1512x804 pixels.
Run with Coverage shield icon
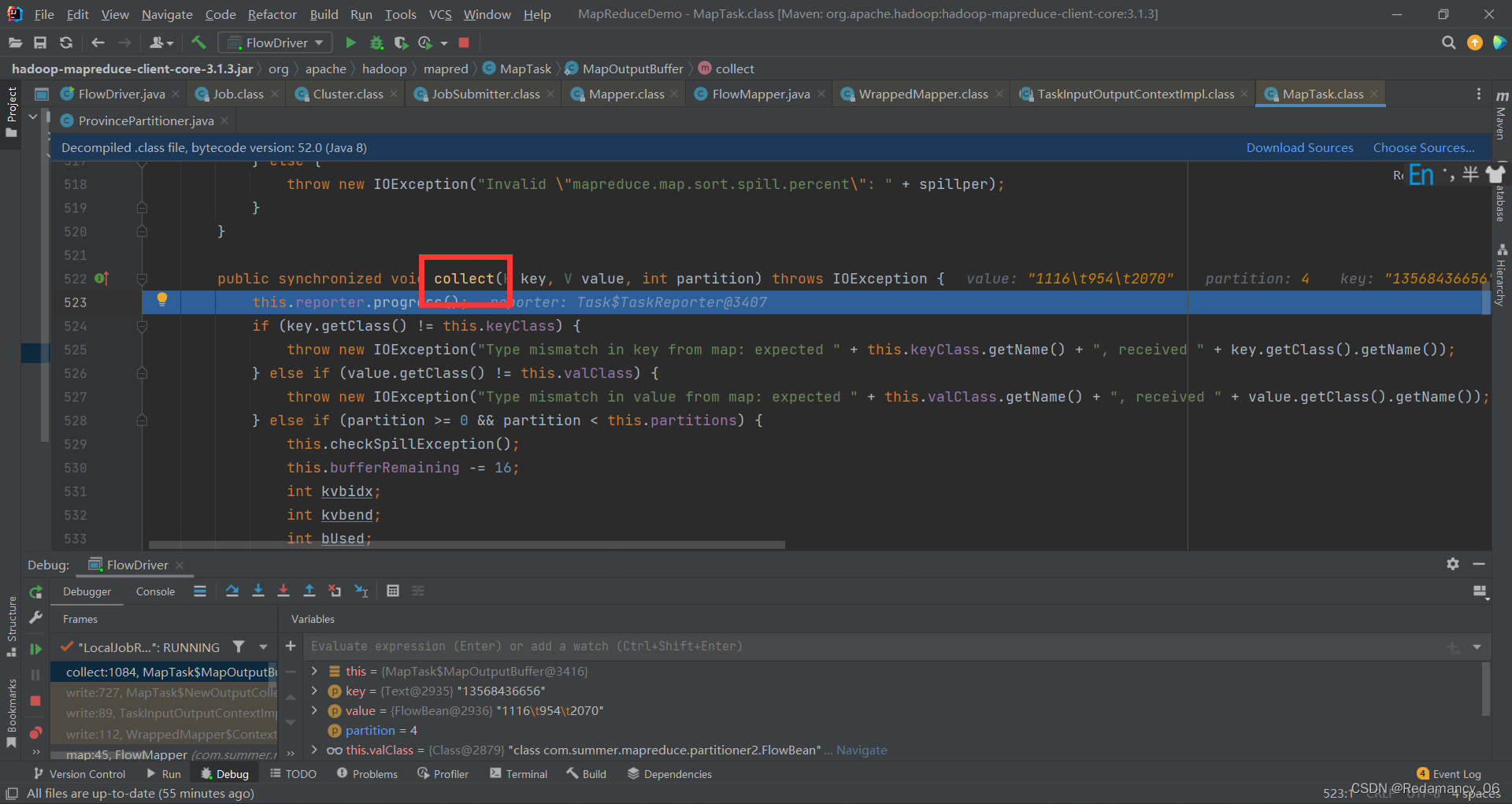point(401,43)
